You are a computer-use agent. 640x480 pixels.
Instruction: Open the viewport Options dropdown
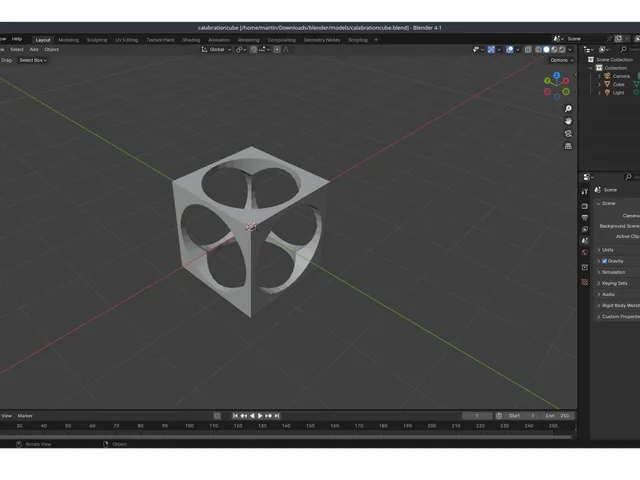click(561, 60)
